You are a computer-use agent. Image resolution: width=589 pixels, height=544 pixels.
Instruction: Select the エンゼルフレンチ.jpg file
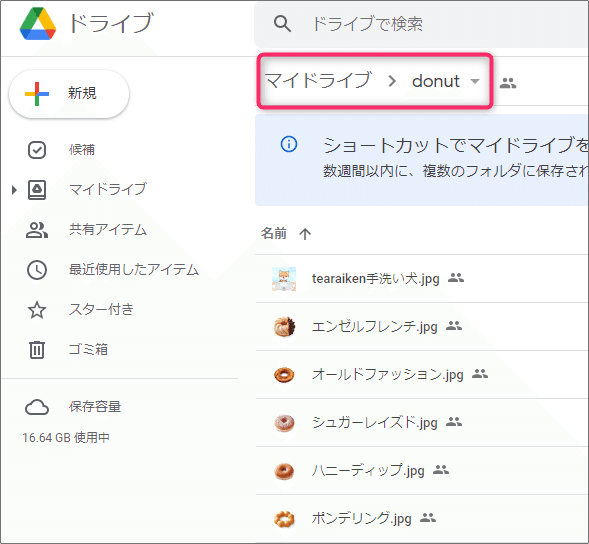coord(422,326)
